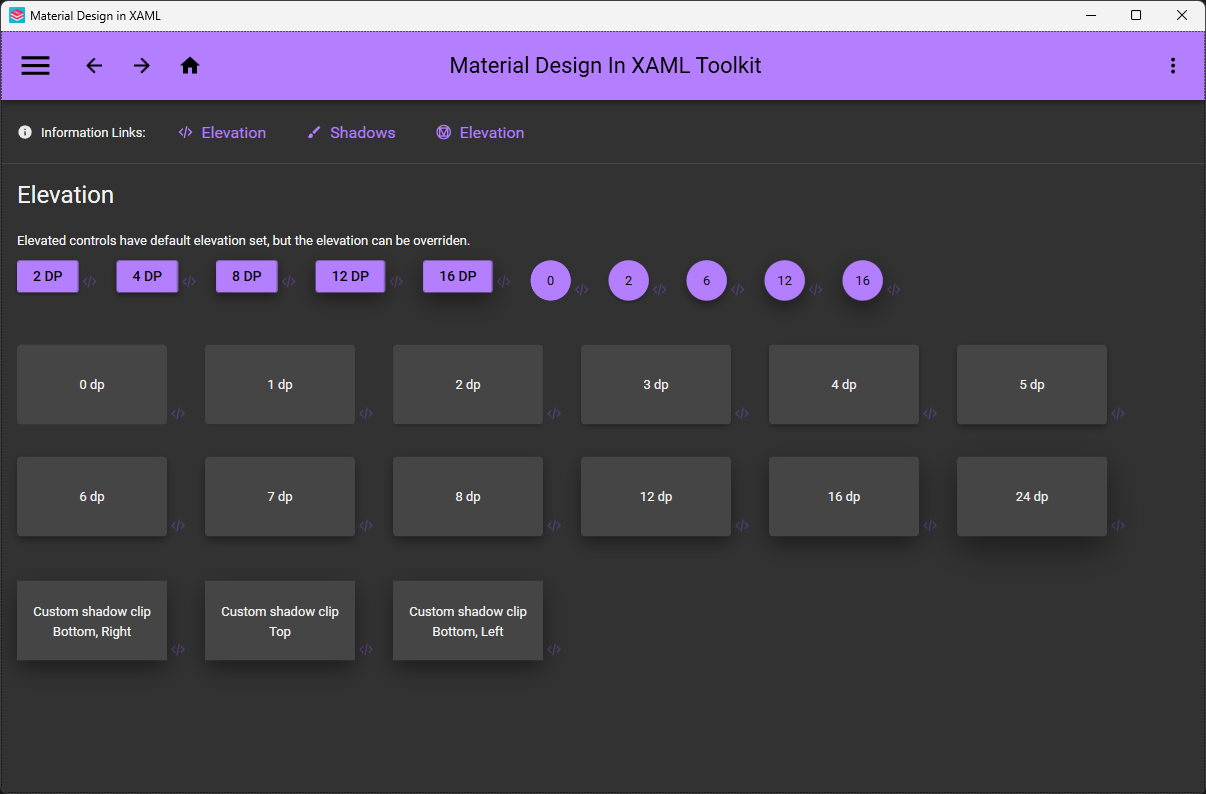Go forward with the right arrow
This screenshot has width=1206, height=794.
[x=142, y=66]
